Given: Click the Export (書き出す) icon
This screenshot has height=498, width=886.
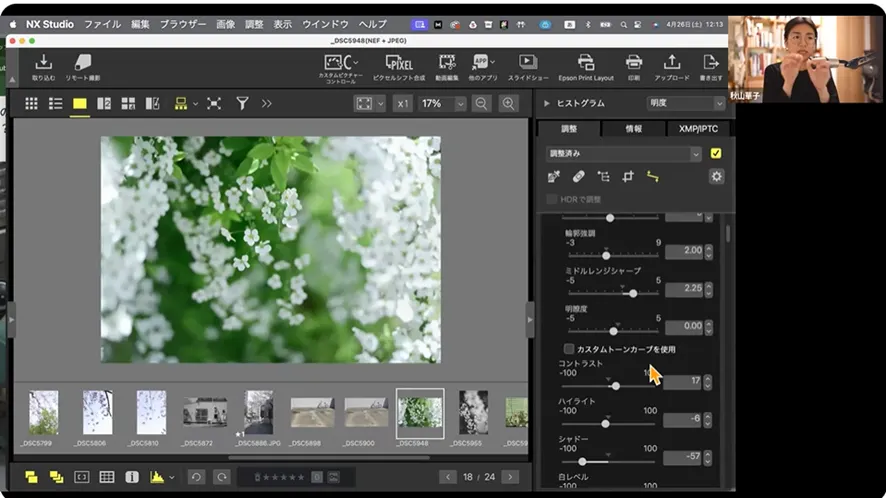Looking at the screenshot, I should click(x=710, y=67).
